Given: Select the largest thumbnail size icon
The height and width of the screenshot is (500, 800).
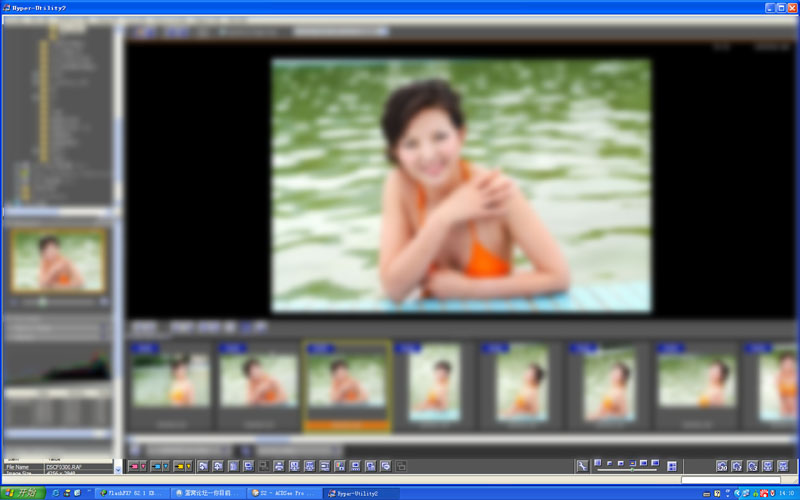Looking at the screenshot, I should pyautogui.click(x=656, y=463).
